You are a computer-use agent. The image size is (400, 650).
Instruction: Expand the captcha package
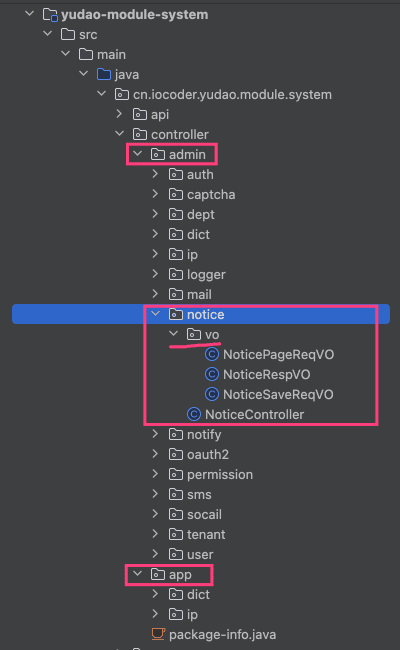[x=155, y=194]
